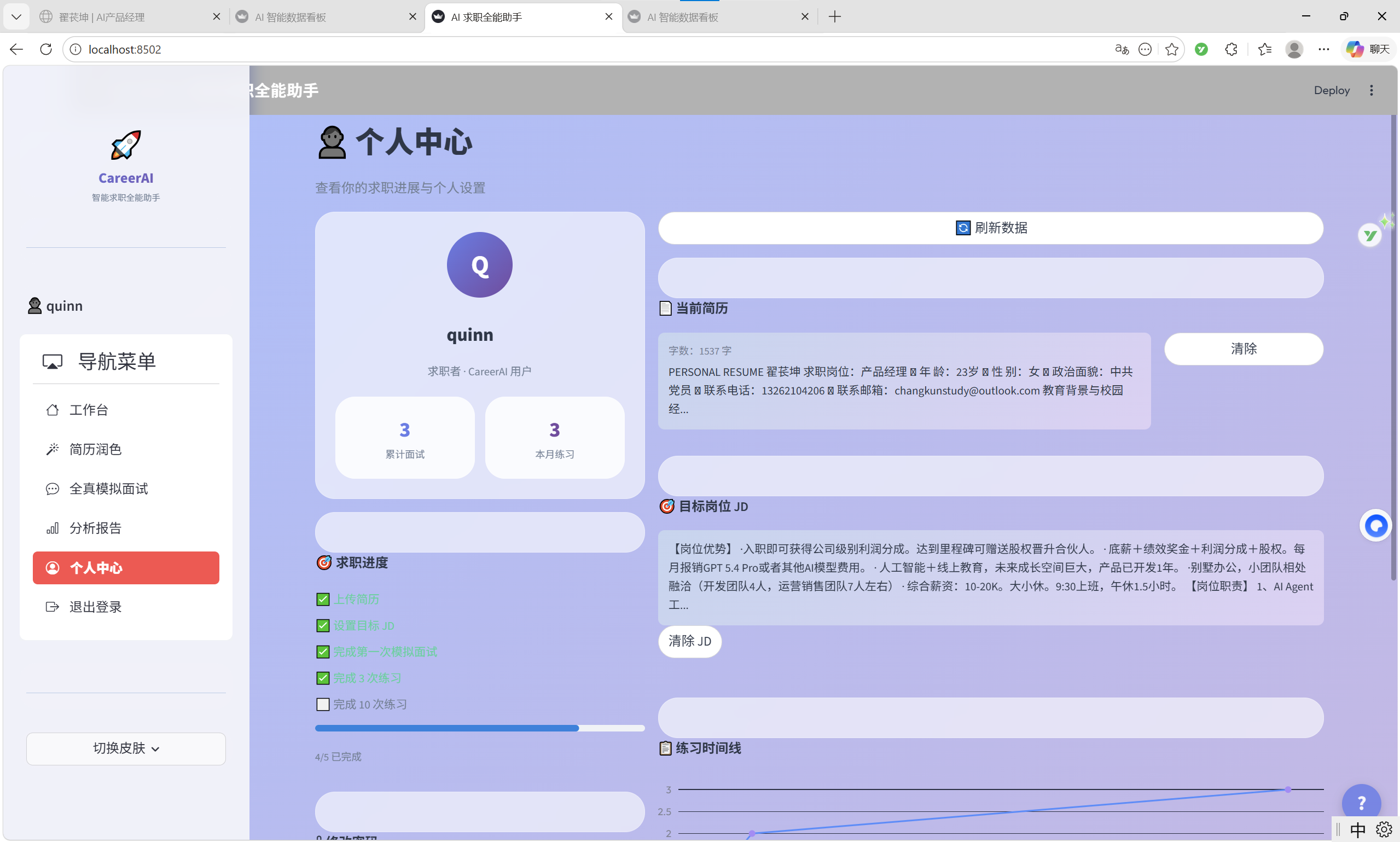The height and width of the screenshot is (842, 1400).
Task: Expand the browser profile menu
Action: 1294,49
